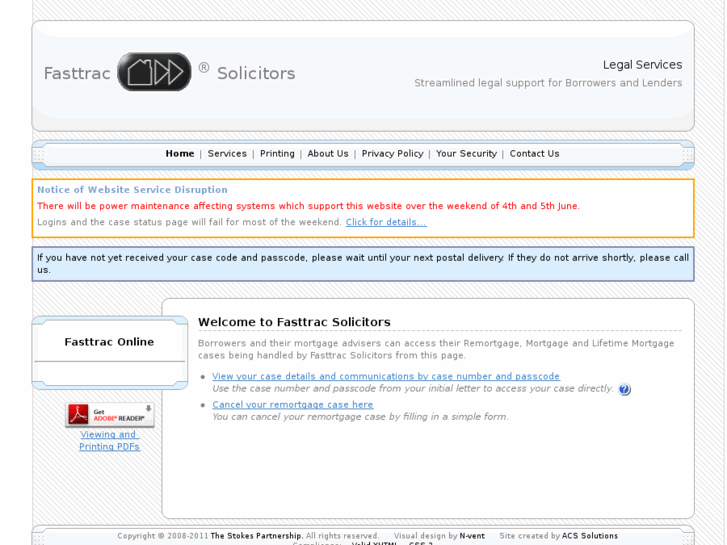Click the Streamlined legal support tagline
727x545 pixels.
[548, 83]
